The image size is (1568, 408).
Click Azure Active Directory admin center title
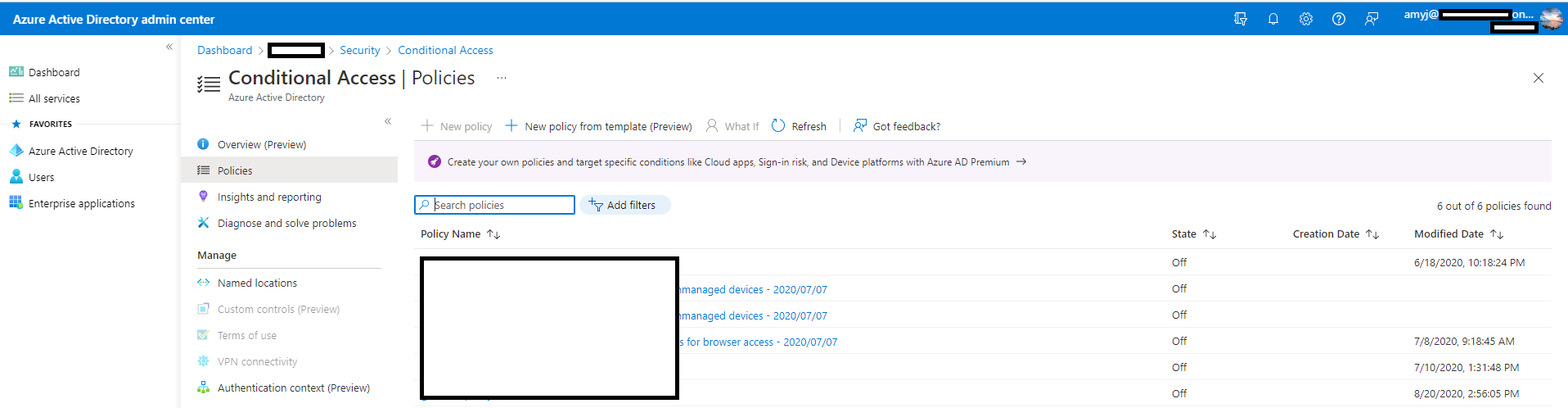click(x=114, y=20)
